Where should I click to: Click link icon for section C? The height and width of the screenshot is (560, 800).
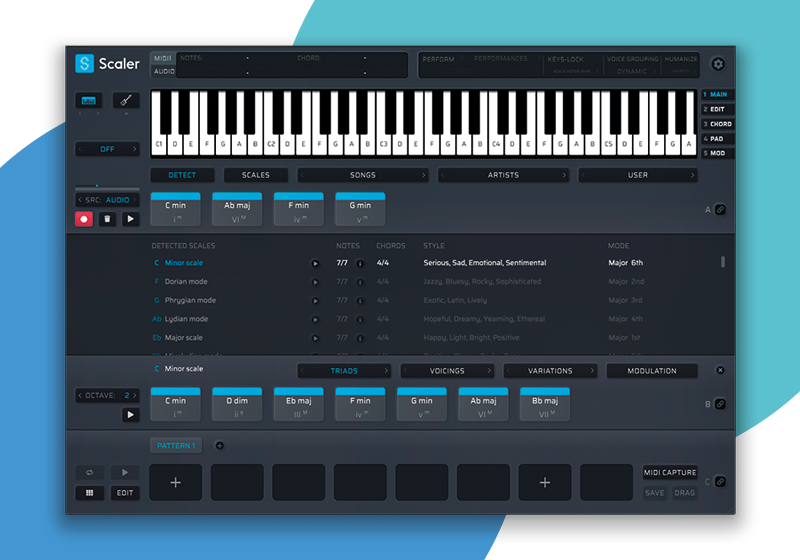click(720, 481)
